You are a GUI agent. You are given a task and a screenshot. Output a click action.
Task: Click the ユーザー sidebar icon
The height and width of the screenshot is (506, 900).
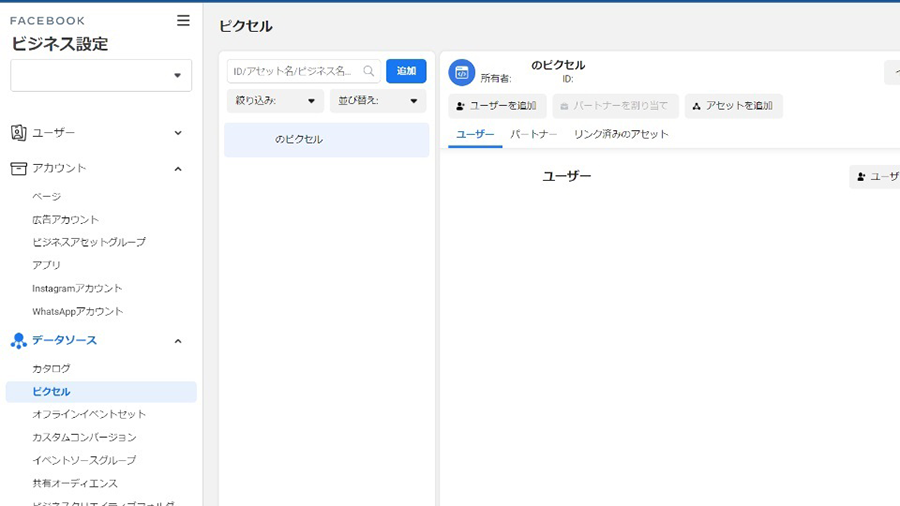[18, 133]
